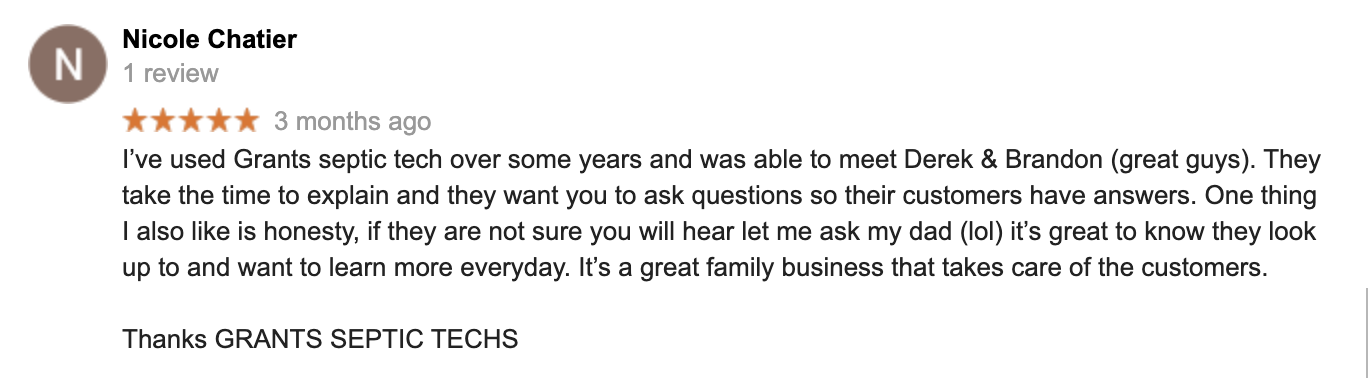Viewport: 1368px width, 380px height.
Task: Click the line starting "take the time to explain"
Action: tap(719, 196)
